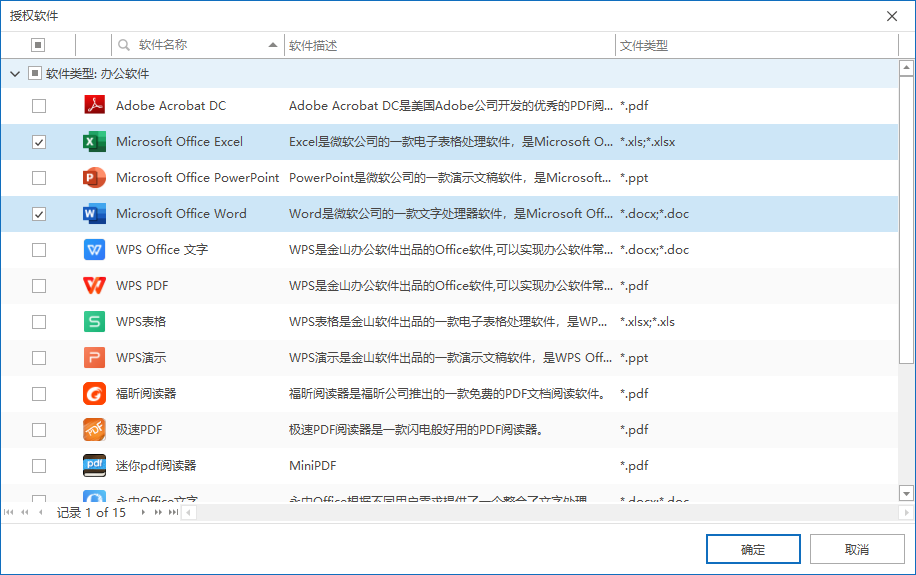
Task: Click the 福昕阅读器 name text
Action: click(146, 394)
